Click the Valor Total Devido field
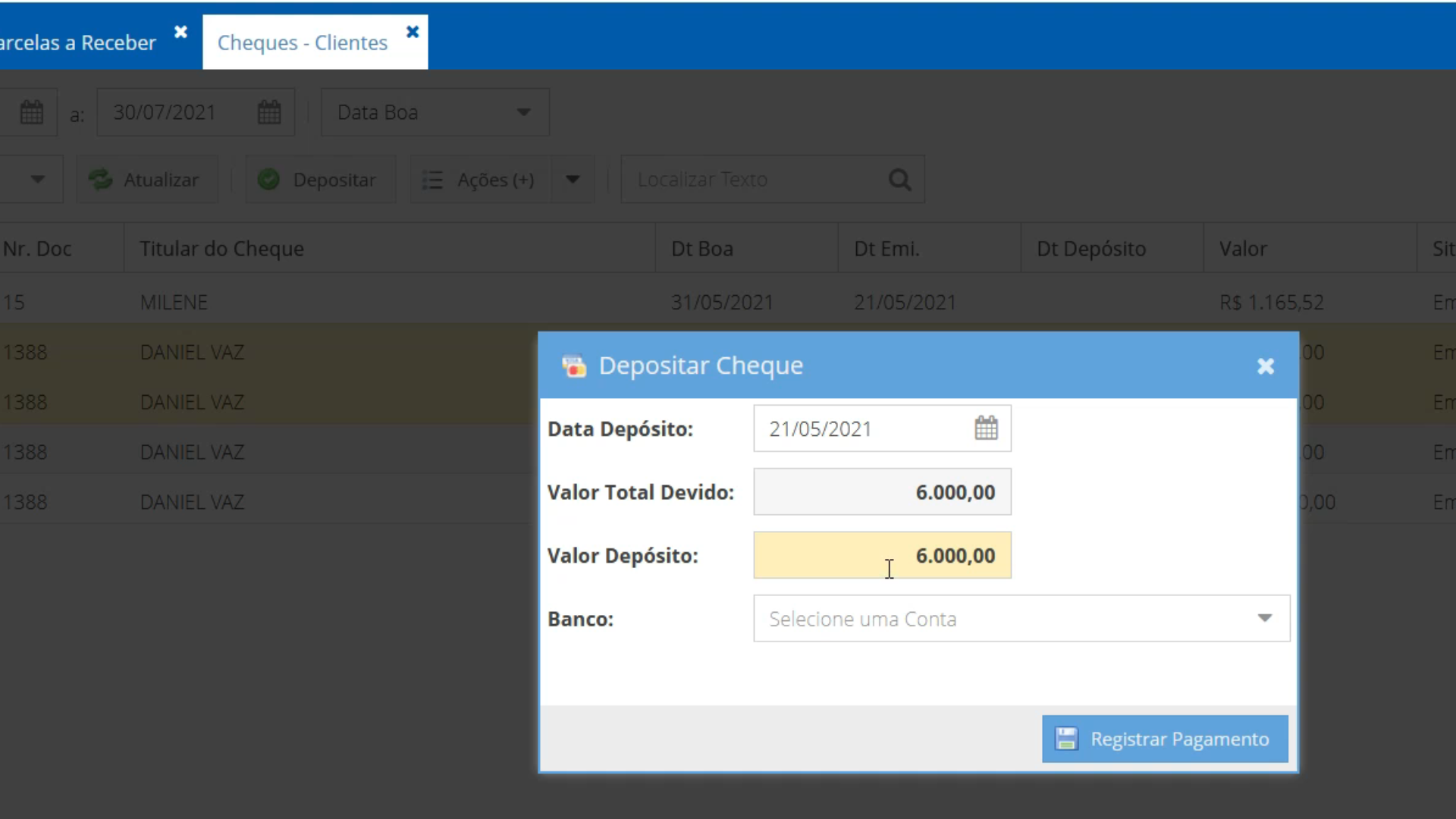 pyautogui.click(x=882, y=491)
